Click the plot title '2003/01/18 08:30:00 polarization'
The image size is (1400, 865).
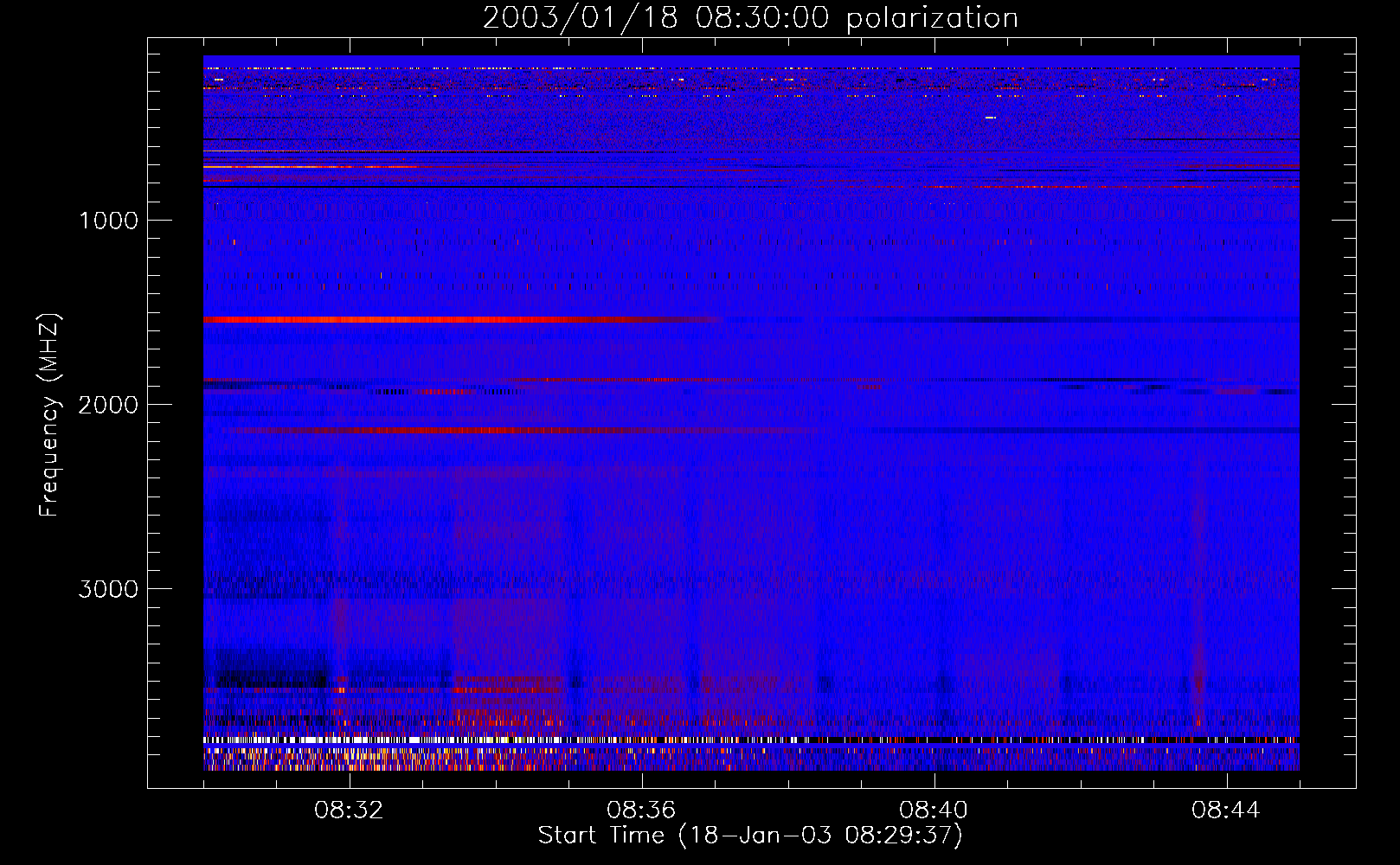(x=750, y=18)
